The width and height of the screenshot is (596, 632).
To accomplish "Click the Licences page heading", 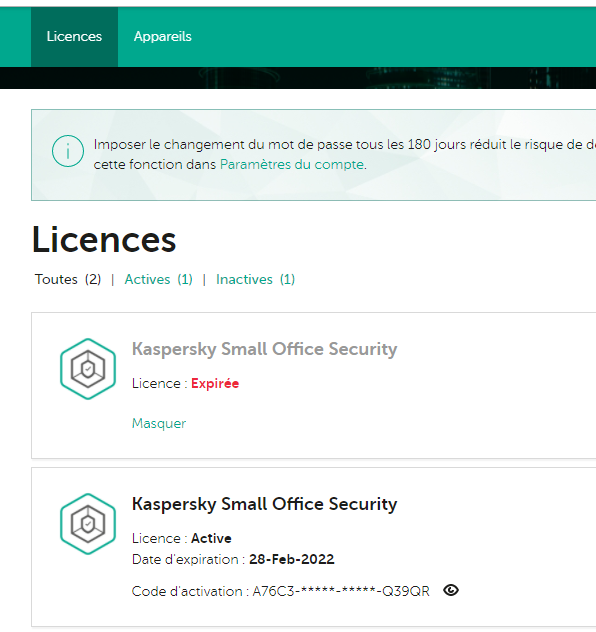I will tap(104, 240).
